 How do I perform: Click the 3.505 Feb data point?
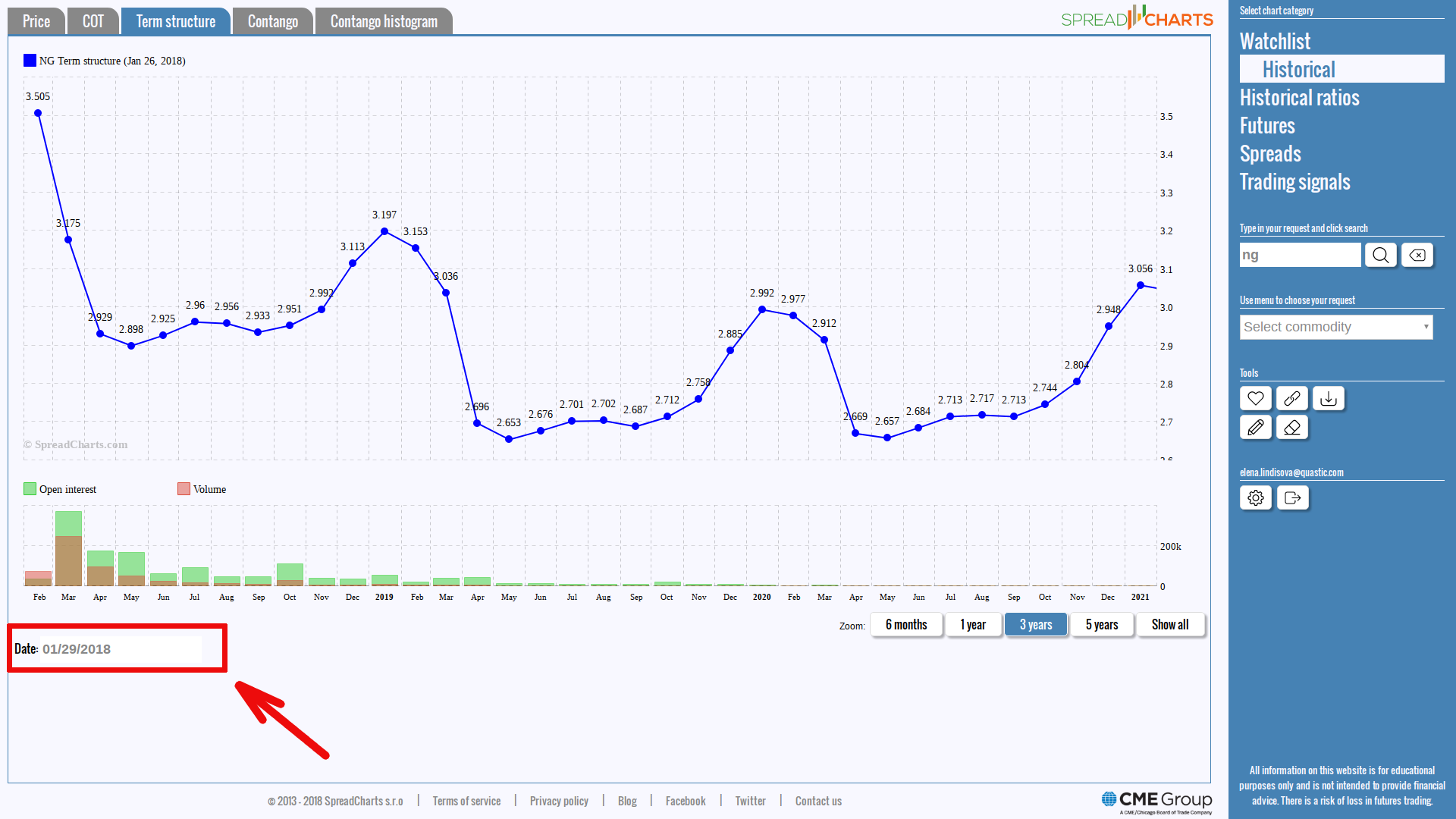pyautogui.click(x=38, y=113)
